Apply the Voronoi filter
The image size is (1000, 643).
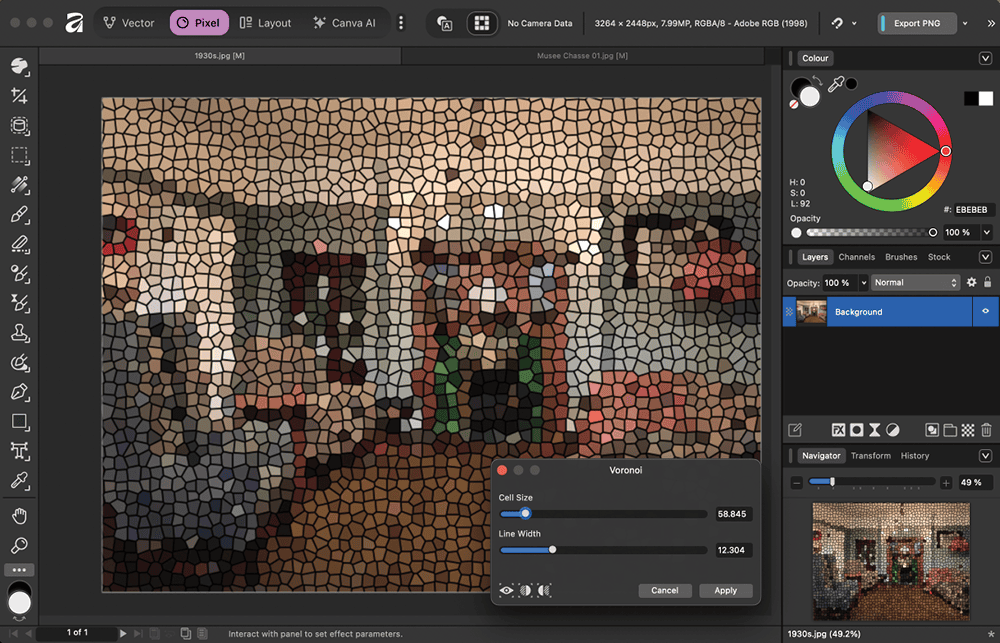click(725, 591)
